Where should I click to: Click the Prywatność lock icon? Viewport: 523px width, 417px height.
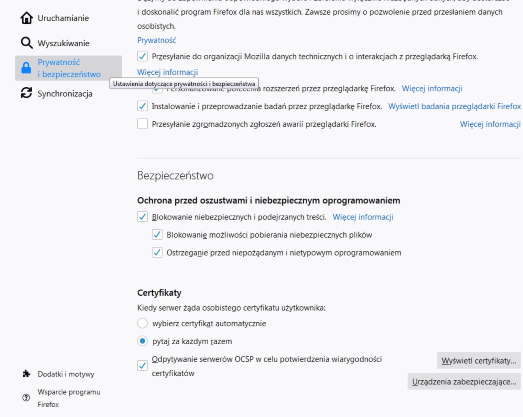(x=26, y=68)
